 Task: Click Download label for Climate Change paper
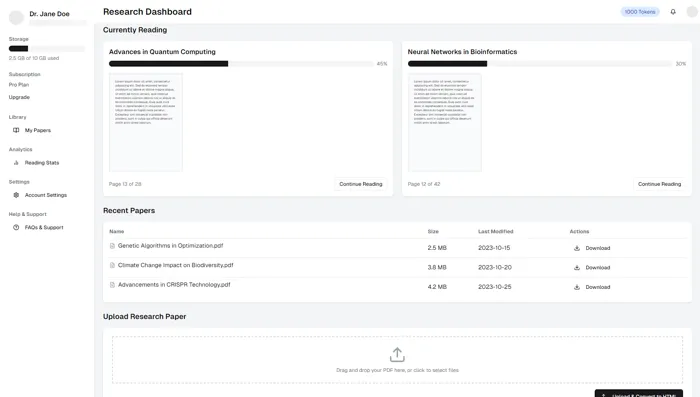click(x=598, y=267)
